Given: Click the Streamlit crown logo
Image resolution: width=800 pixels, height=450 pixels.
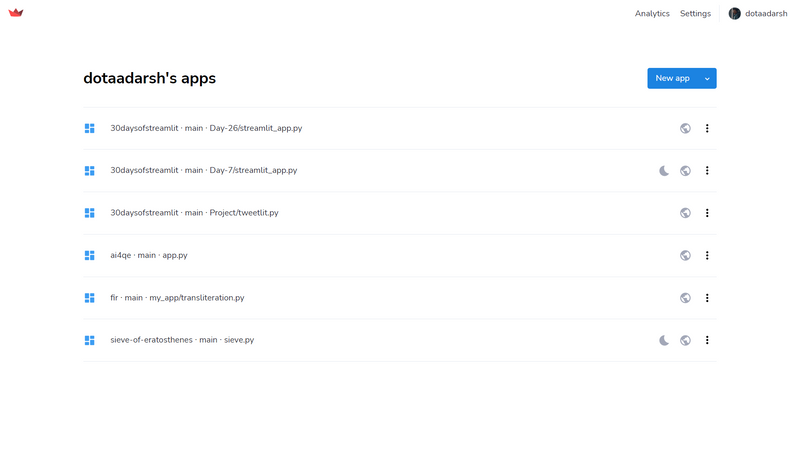Looking at the screenshot, I should click(16, 13).
